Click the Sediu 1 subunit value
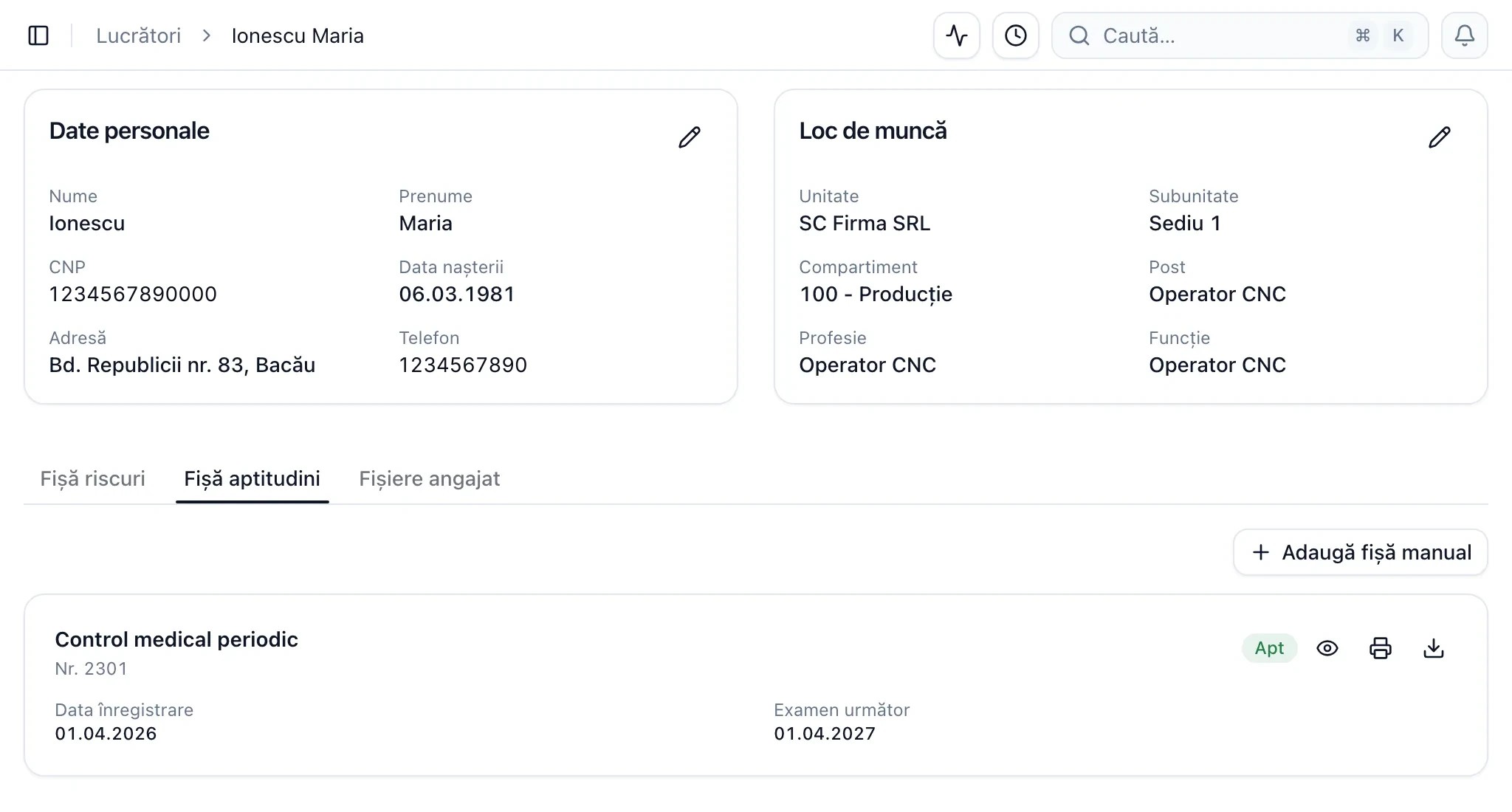Viewport: 1512px width, 812px height. point(1185,223)
